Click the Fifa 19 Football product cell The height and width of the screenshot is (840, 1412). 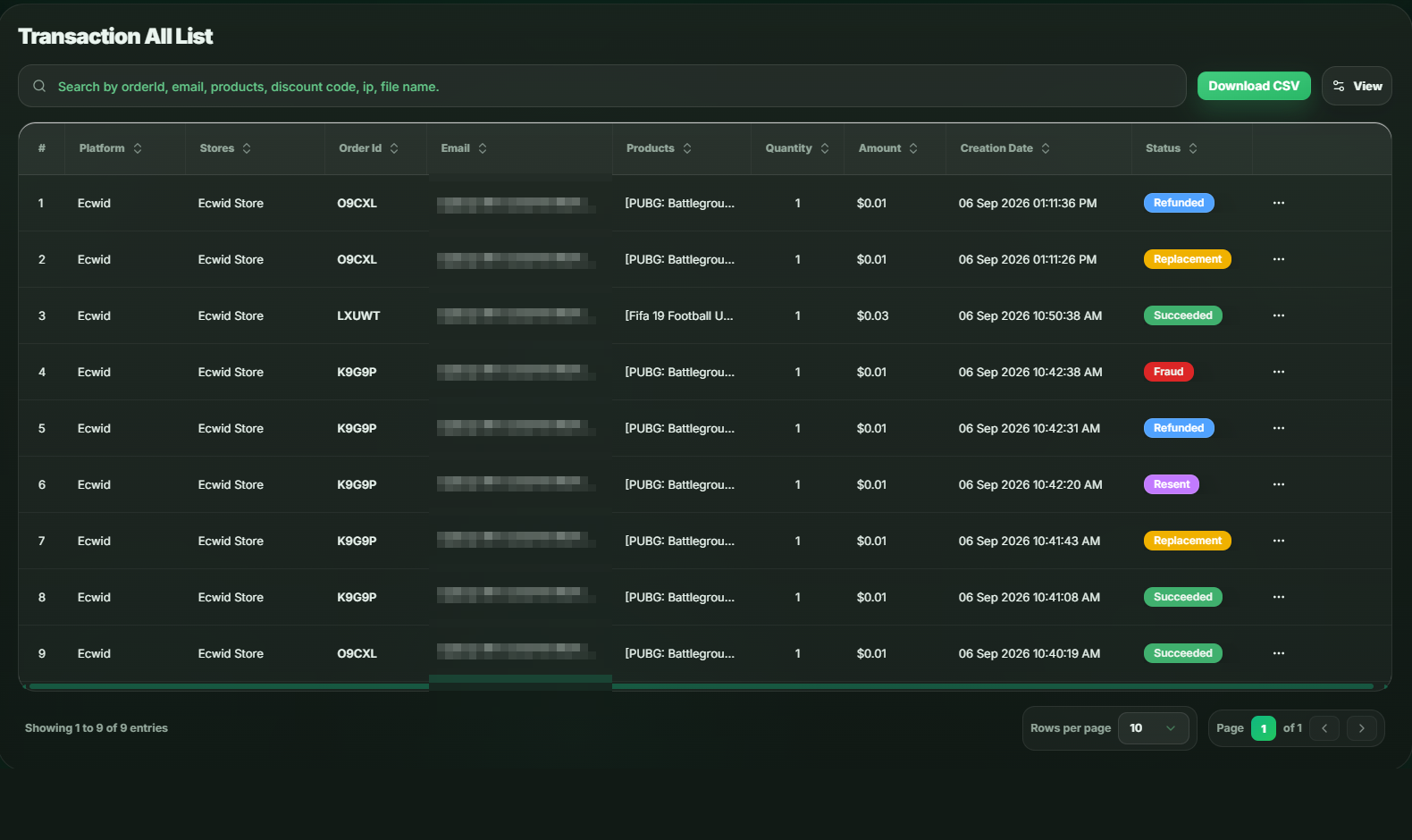(679, 315)
